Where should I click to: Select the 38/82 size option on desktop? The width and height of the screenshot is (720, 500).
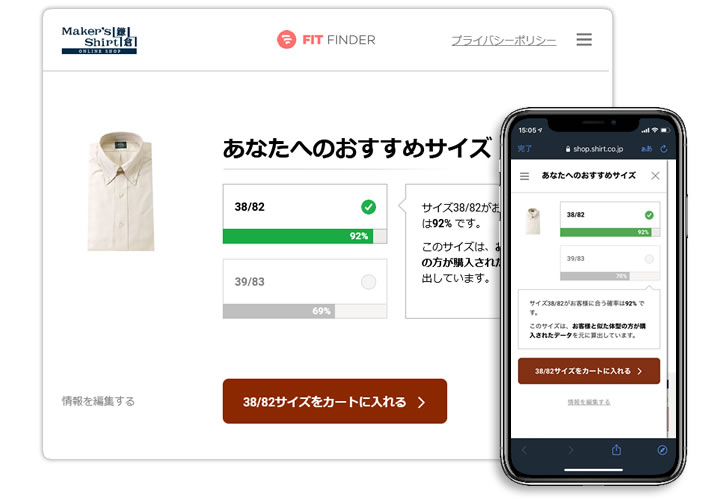[305, 213]
